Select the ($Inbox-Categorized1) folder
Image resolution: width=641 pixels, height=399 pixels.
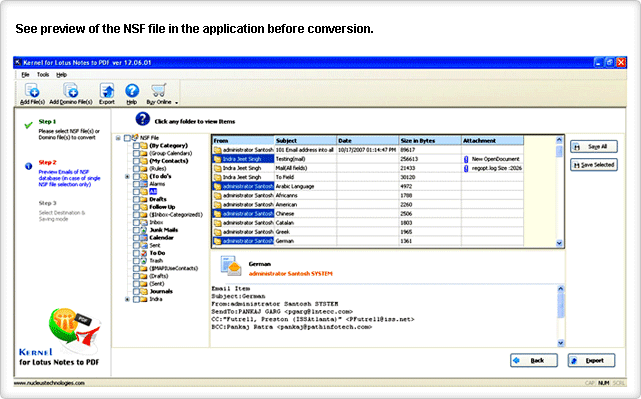176,215
